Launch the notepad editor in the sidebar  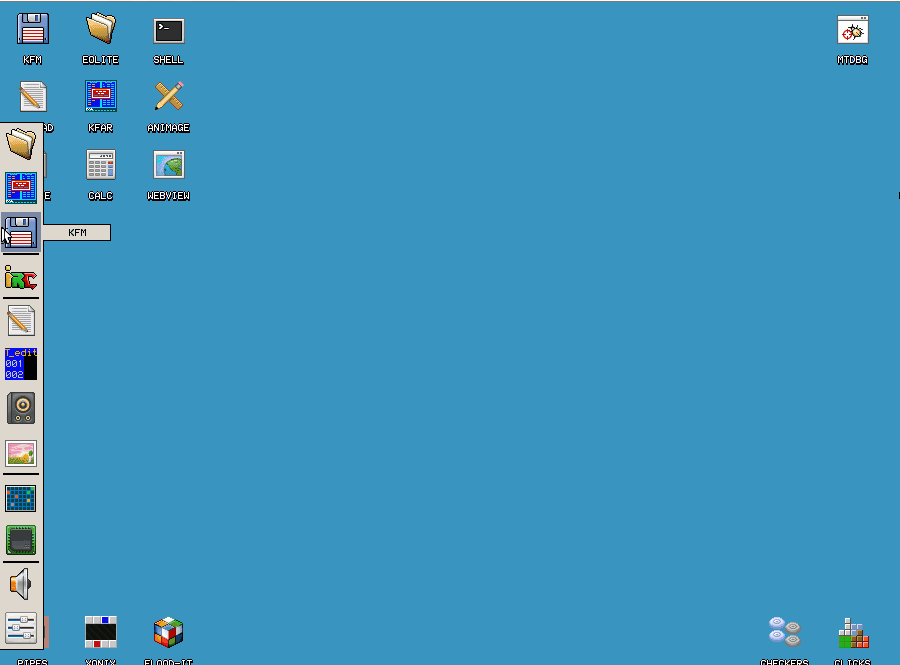click(x=21, y=321)
